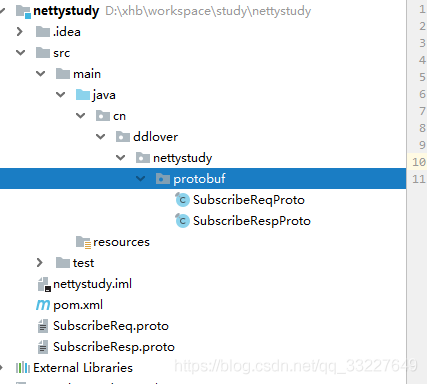
Task: Expand the .idea folder
Action: (x=20, y=32)
